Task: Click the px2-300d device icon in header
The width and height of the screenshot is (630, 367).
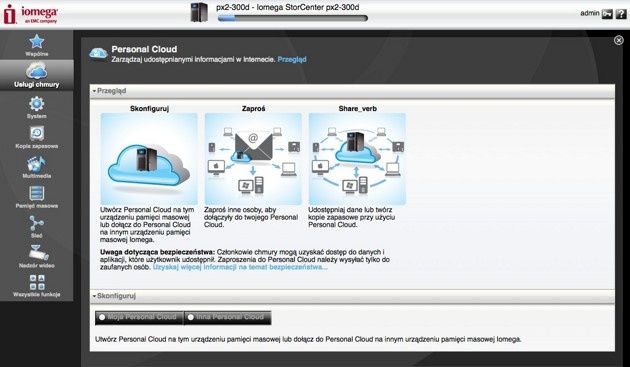Action: coord(199,12)
